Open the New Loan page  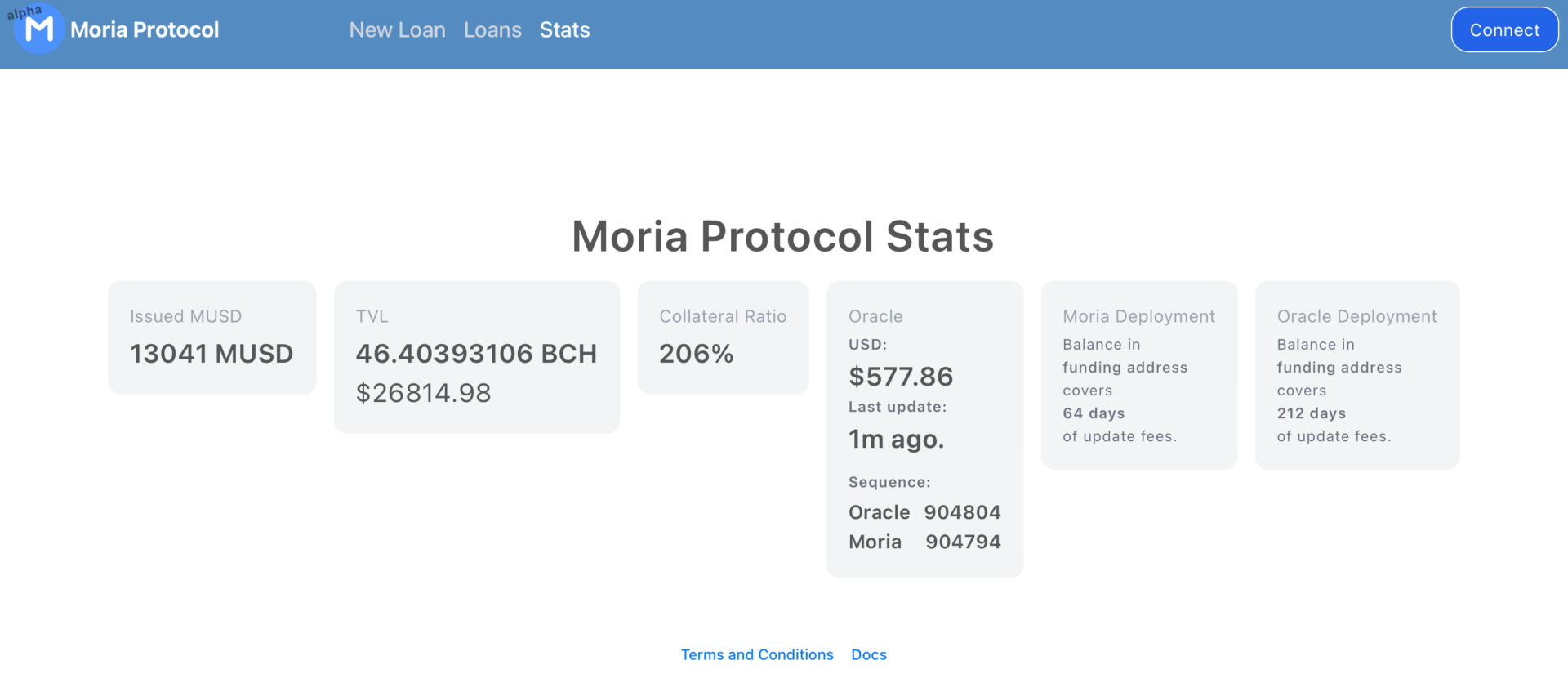pyautogui.click(x=397, y=30)
